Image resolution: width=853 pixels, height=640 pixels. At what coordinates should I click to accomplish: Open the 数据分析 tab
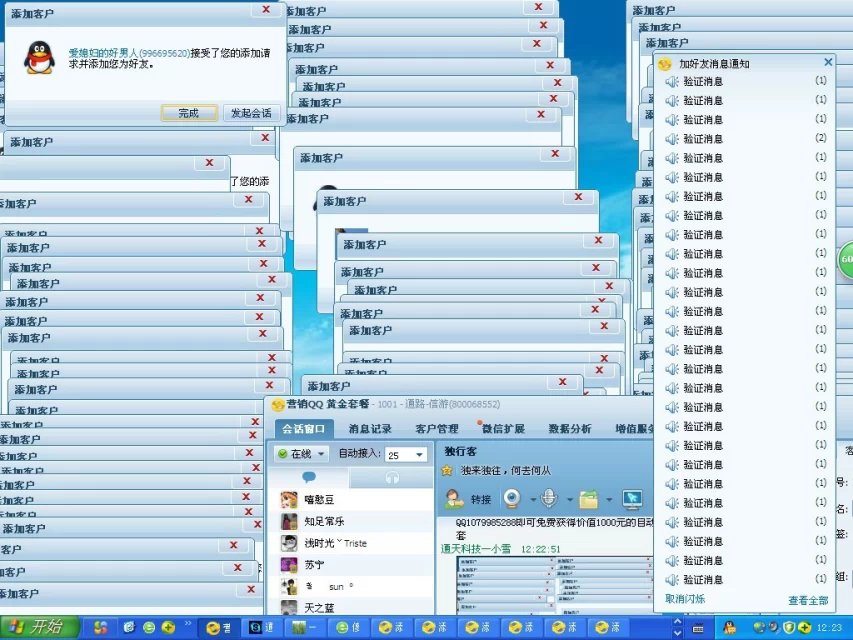coord(570,429)
